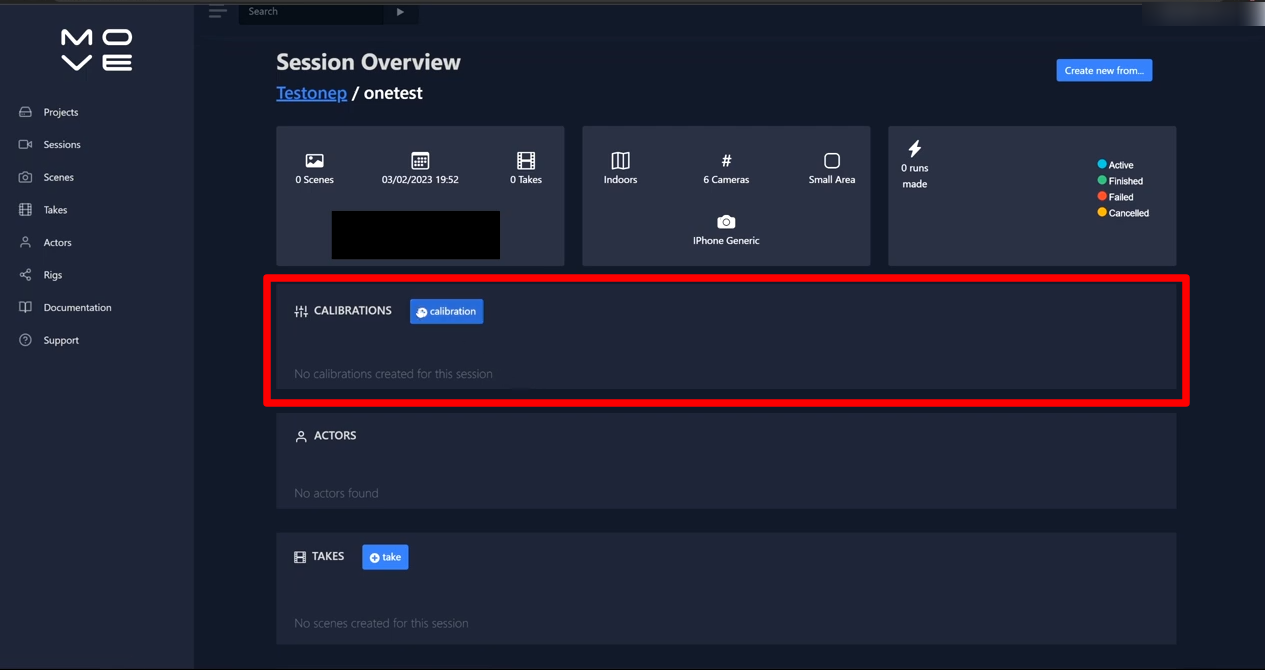Click the Indoors map icon
This screenshot has width=1265, height=670.
click(620, 161)
